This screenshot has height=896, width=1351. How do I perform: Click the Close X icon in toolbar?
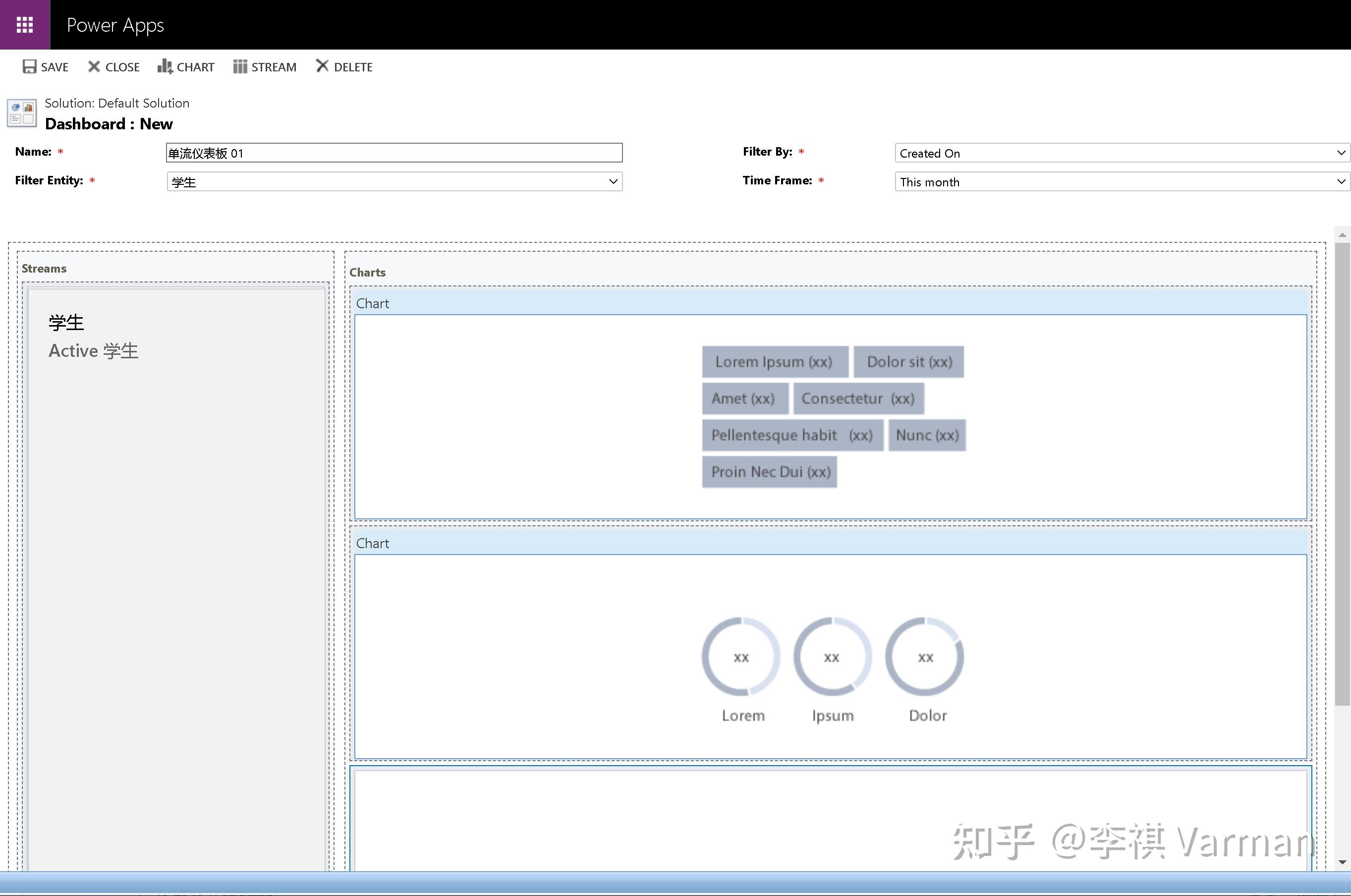94,67
